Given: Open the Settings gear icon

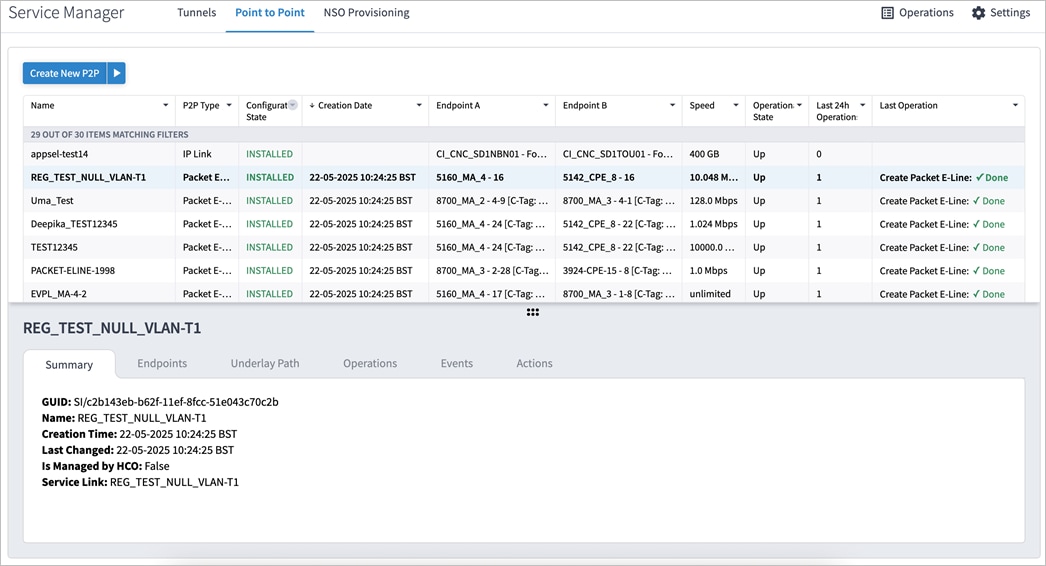Looking at the screenshot, I should pos(978,13).
